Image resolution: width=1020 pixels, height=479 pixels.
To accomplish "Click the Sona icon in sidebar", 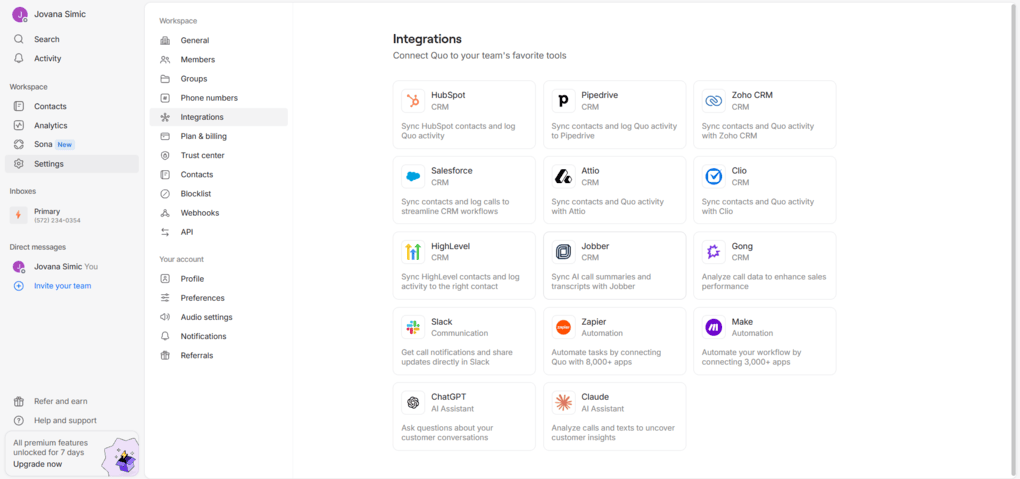I will (19, 144).
